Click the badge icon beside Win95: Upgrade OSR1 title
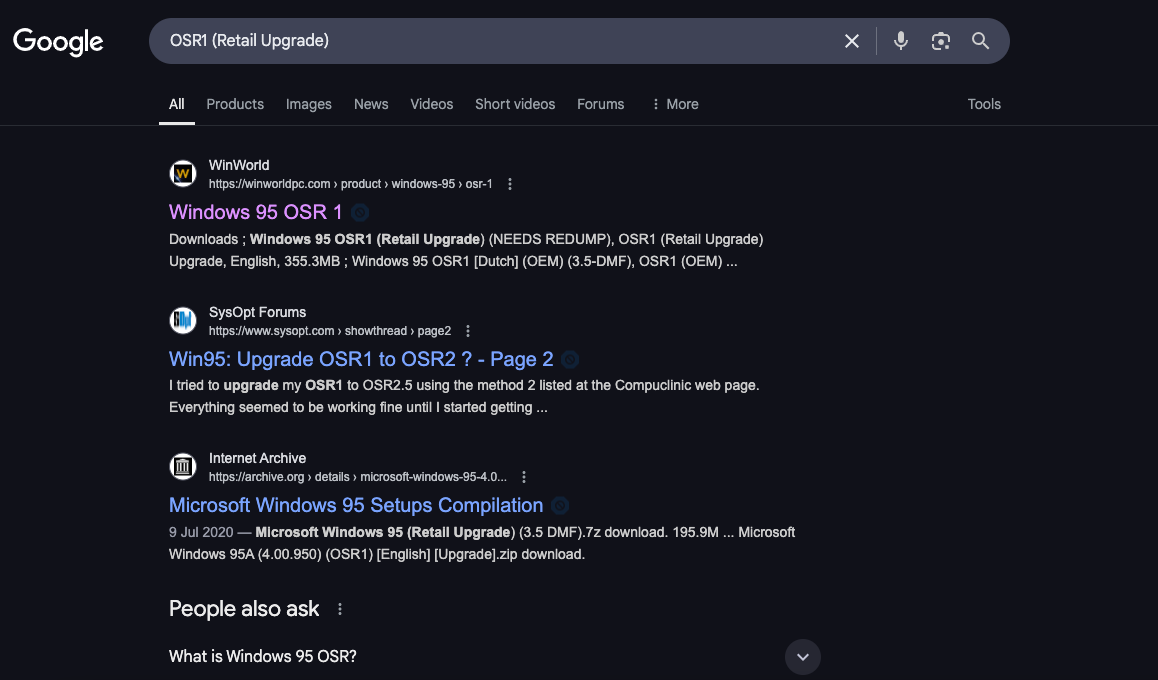Image resolution: width=1158 pixels, height=680 pixels. click(569, 360)
